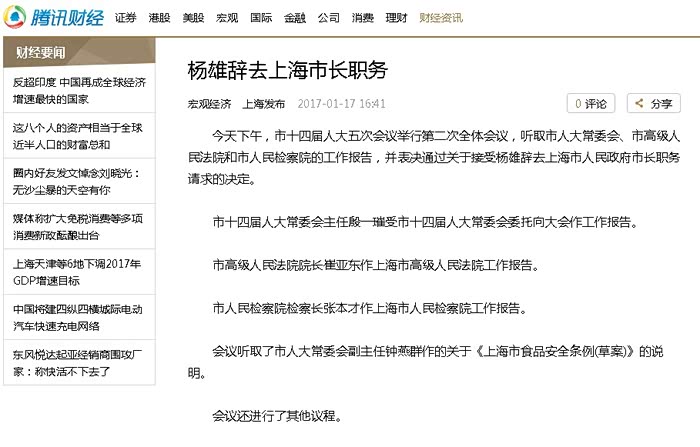The height and width of the screenshot is (447, 700).
Task: Switch to the 金融 section
Action: click(295, 18)
